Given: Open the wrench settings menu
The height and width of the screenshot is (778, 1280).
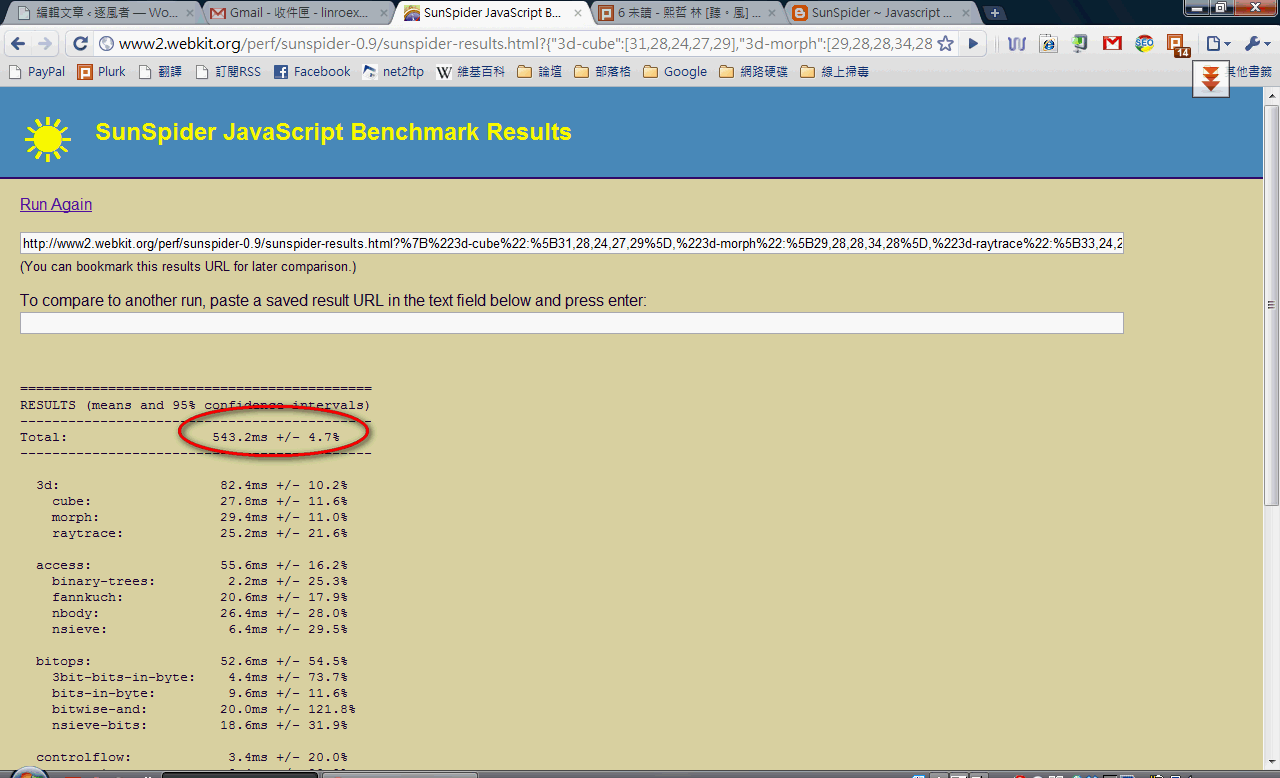Looking at the screenshot, I should (1256, 44).
